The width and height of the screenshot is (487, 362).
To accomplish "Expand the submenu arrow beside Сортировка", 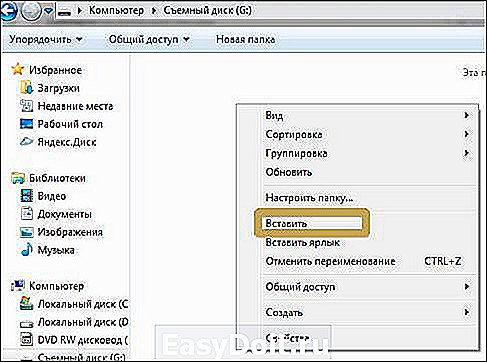I will [x=466, y=134].
